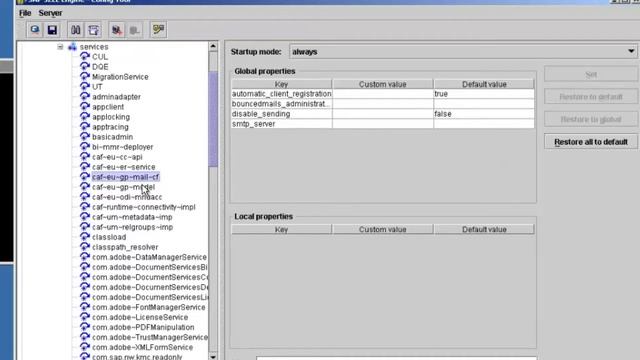Viewport: 640px width, 360px height.
Task: Select the caf~um~metadata~imp service
Action: (132, 217)
